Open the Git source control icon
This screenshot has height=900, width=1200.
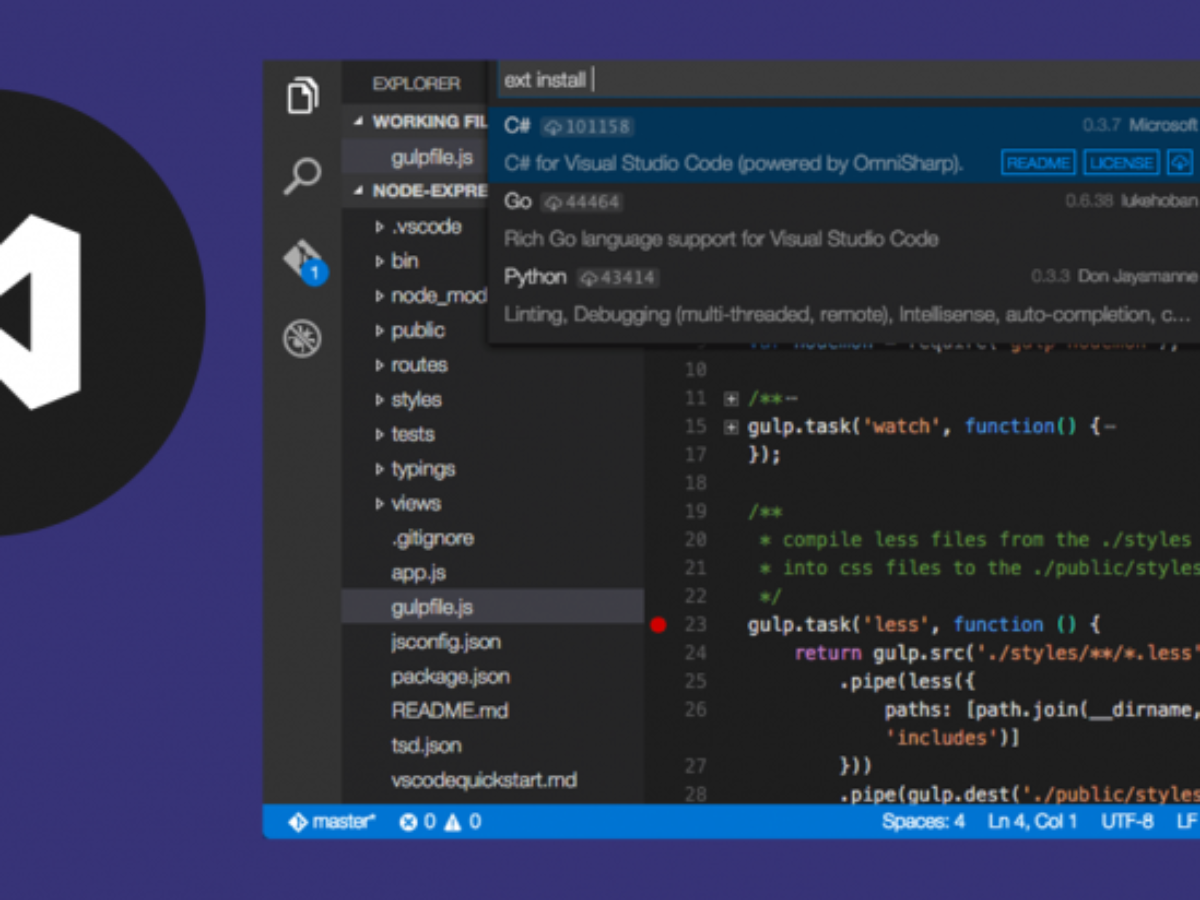302,260
